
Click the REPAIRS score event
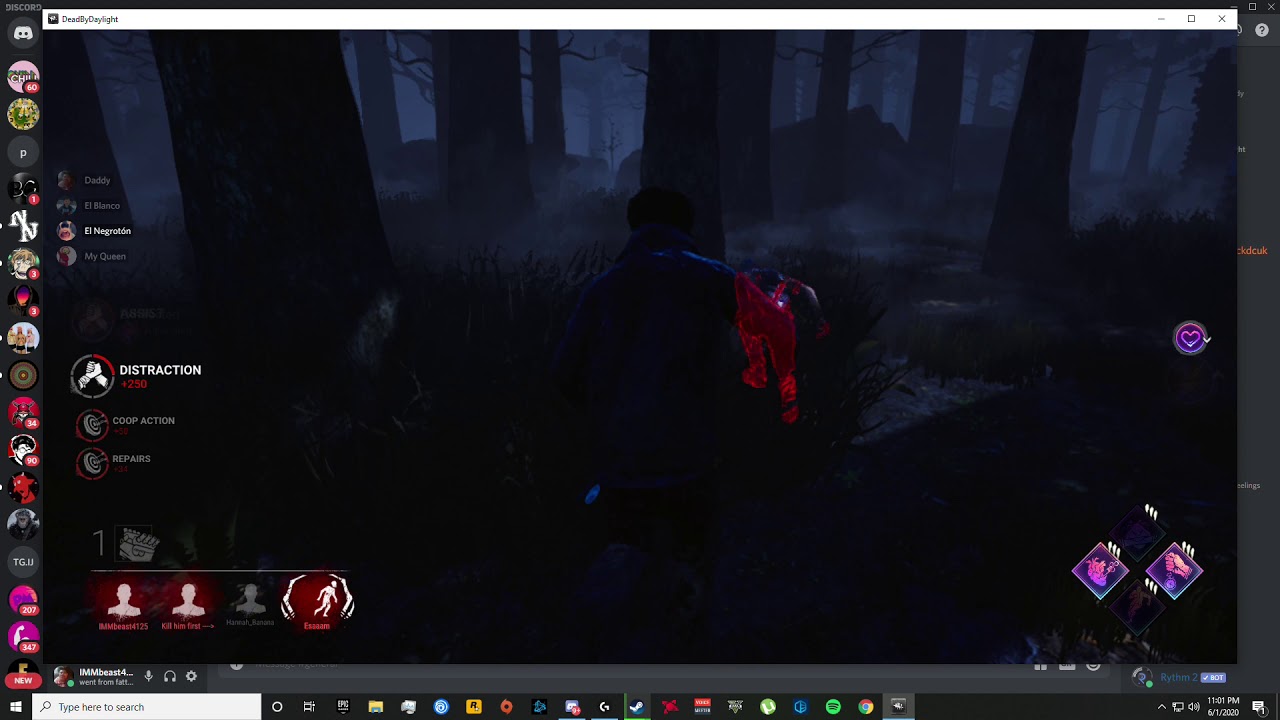(x=114, y=462)
